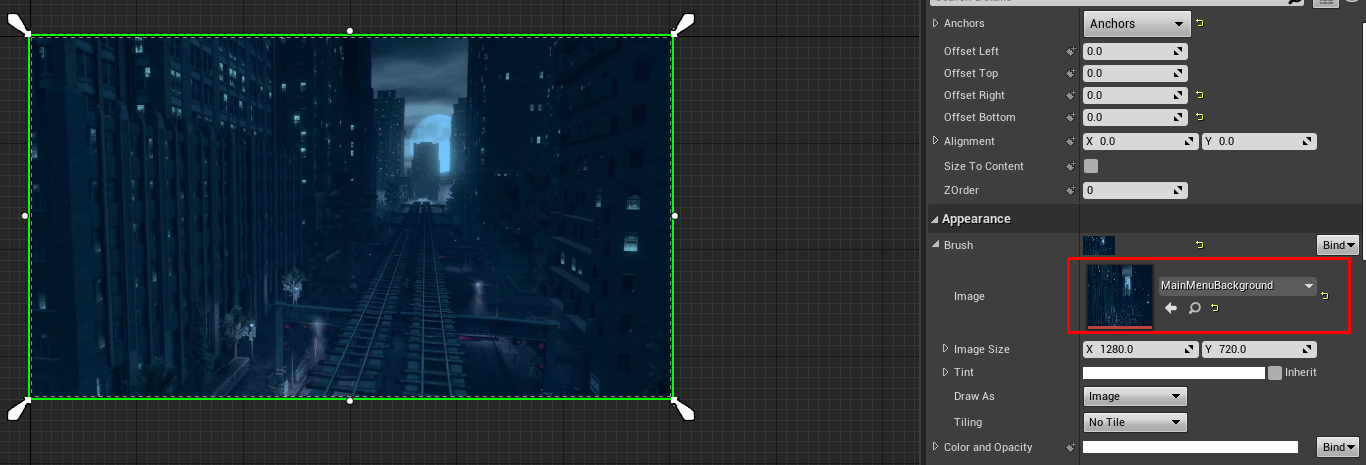Expand the Anchors property row
The width and height of the screenshot is (1366, 465).
click(x=936, y=23)
